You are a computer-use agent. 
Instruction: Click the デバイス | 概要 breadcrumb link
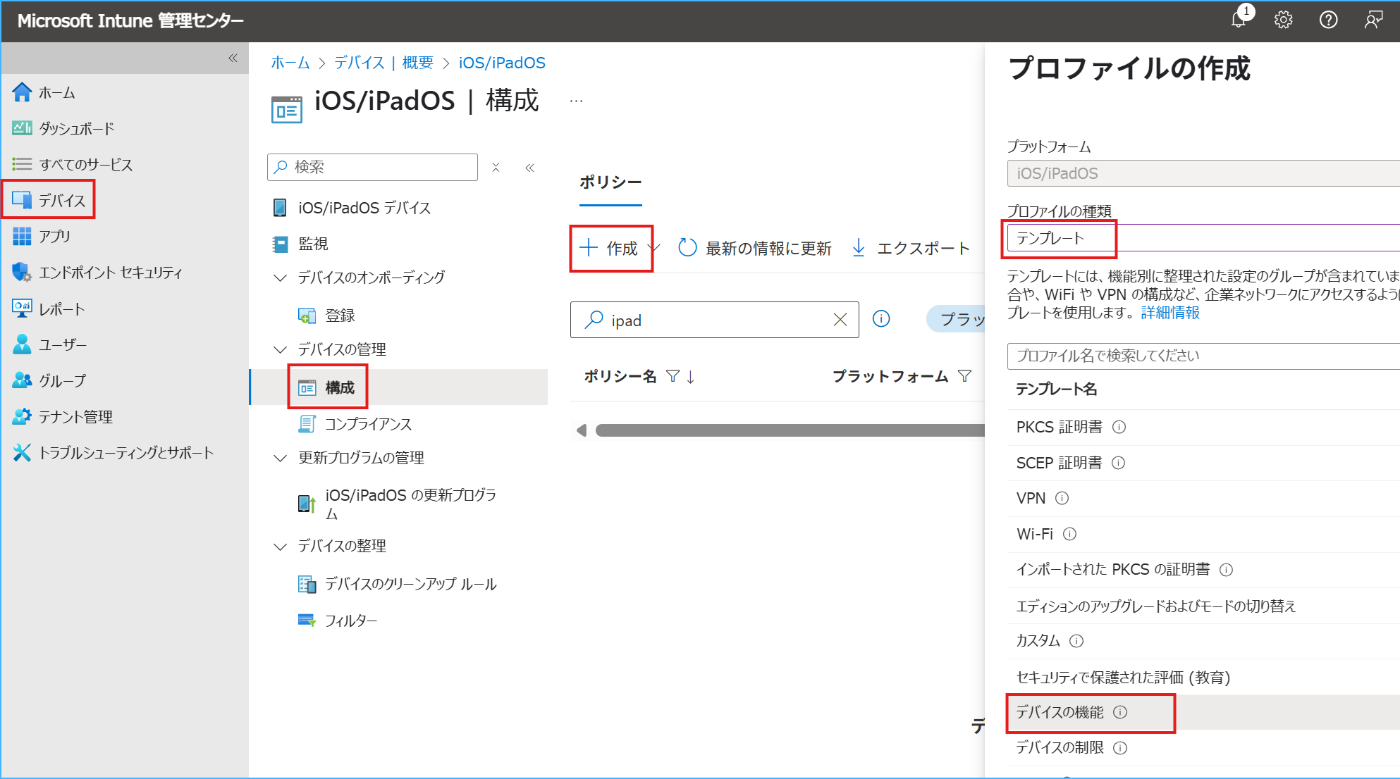click(384, 62)
